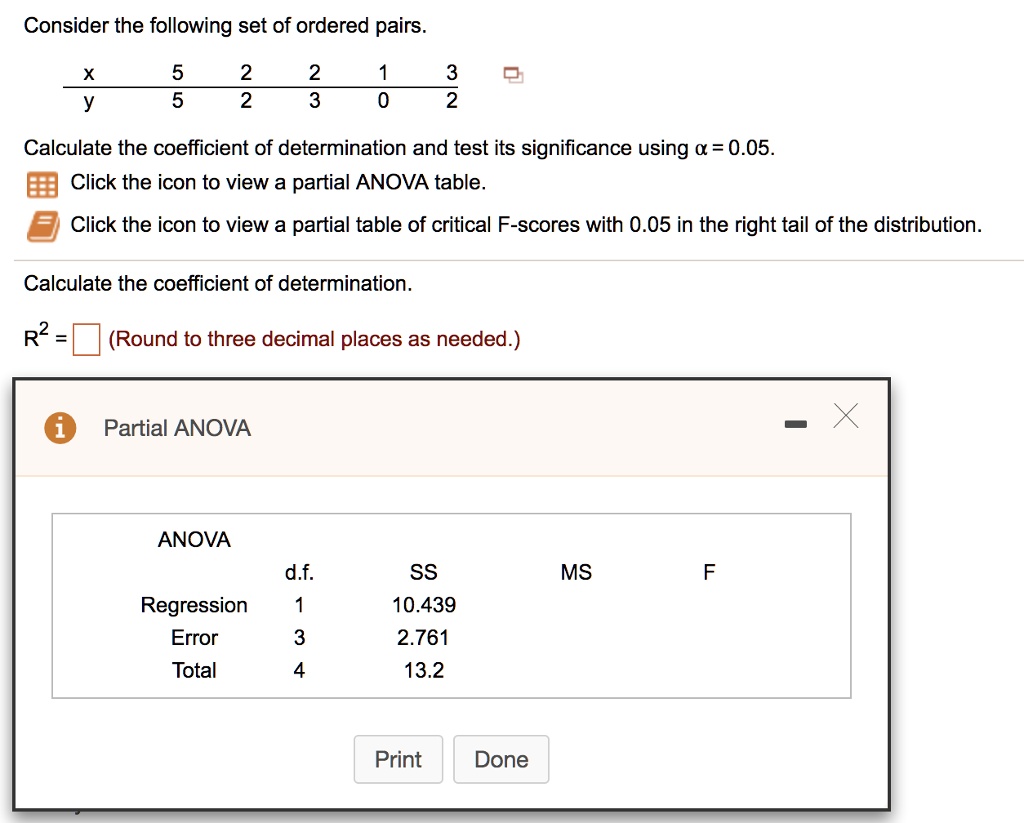The width and height of the screenshot is (1024, 823).
Task: Select the Regression row in the ANOVA table
Action: [x=194, y=605]
